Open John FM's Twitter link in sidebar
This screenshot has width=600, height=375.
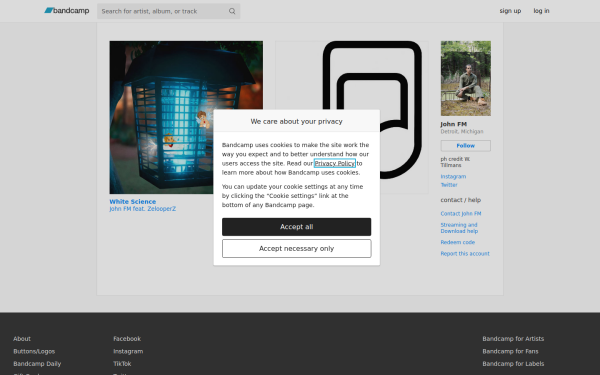(449, 185)
